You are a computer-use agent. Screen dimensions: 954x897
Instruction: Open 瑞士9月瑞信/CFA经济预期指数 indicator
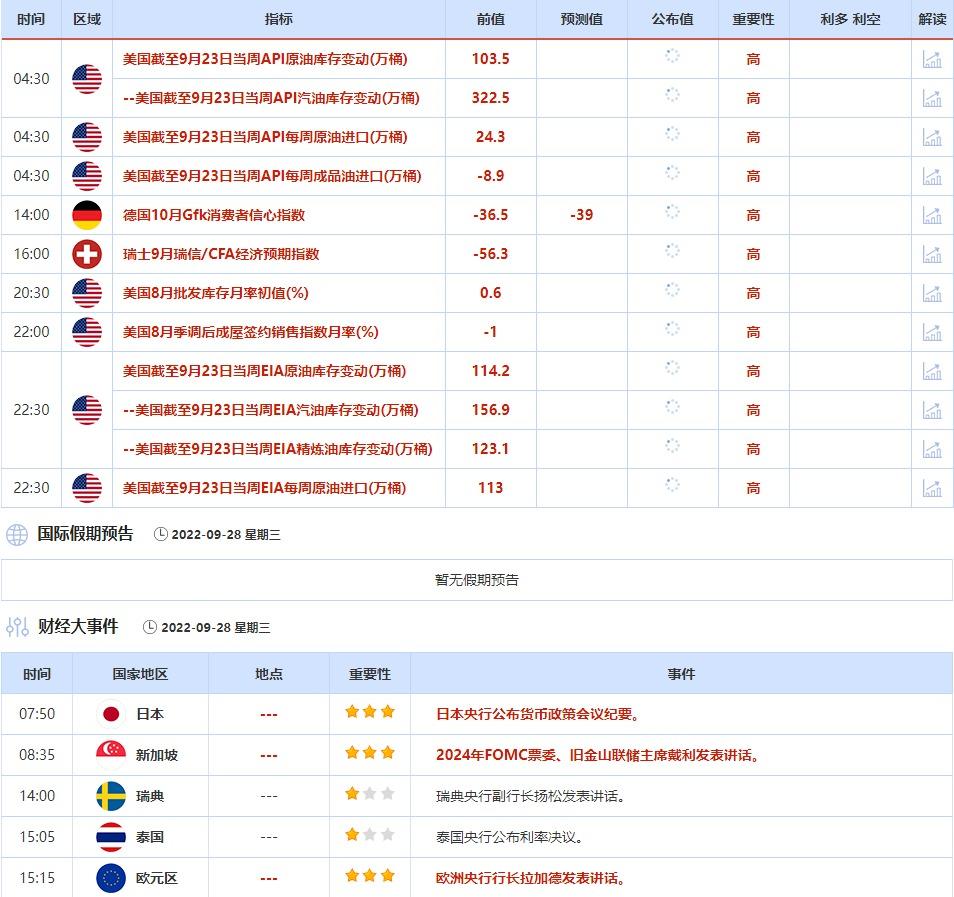click(x=221, y=254)
